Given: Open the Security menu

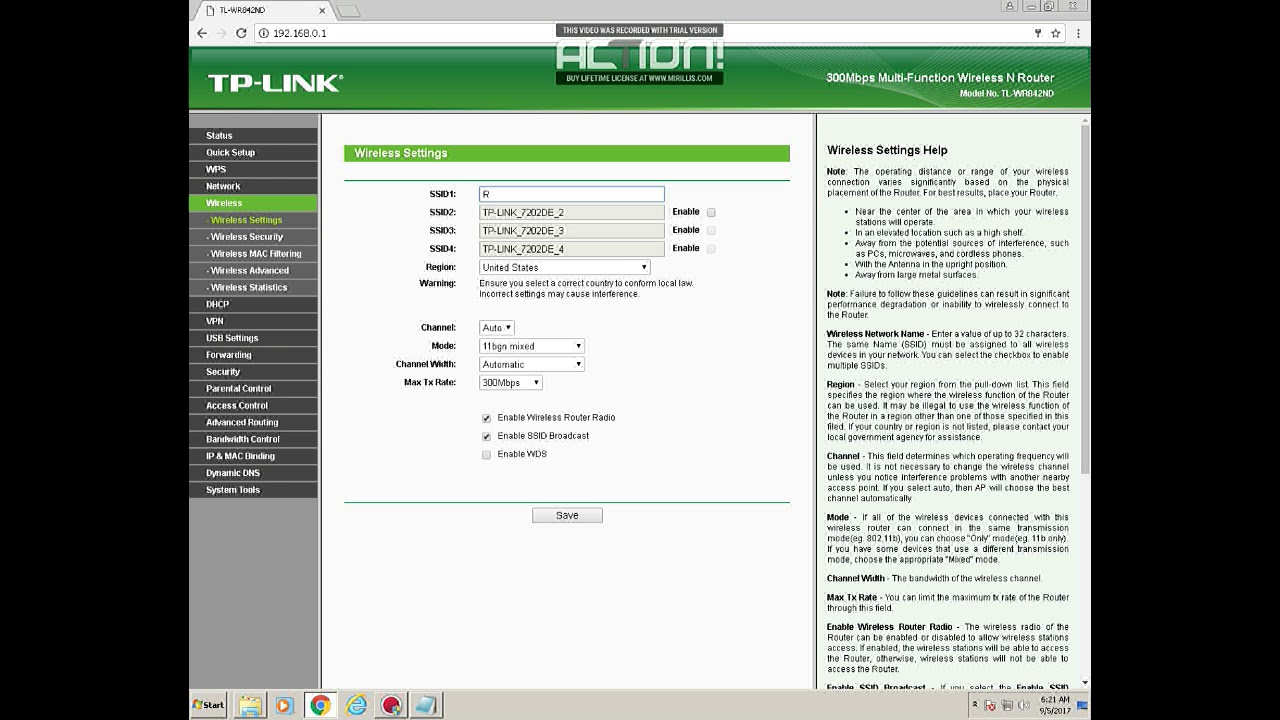Looking at the screenshot, I should (254, 372).
